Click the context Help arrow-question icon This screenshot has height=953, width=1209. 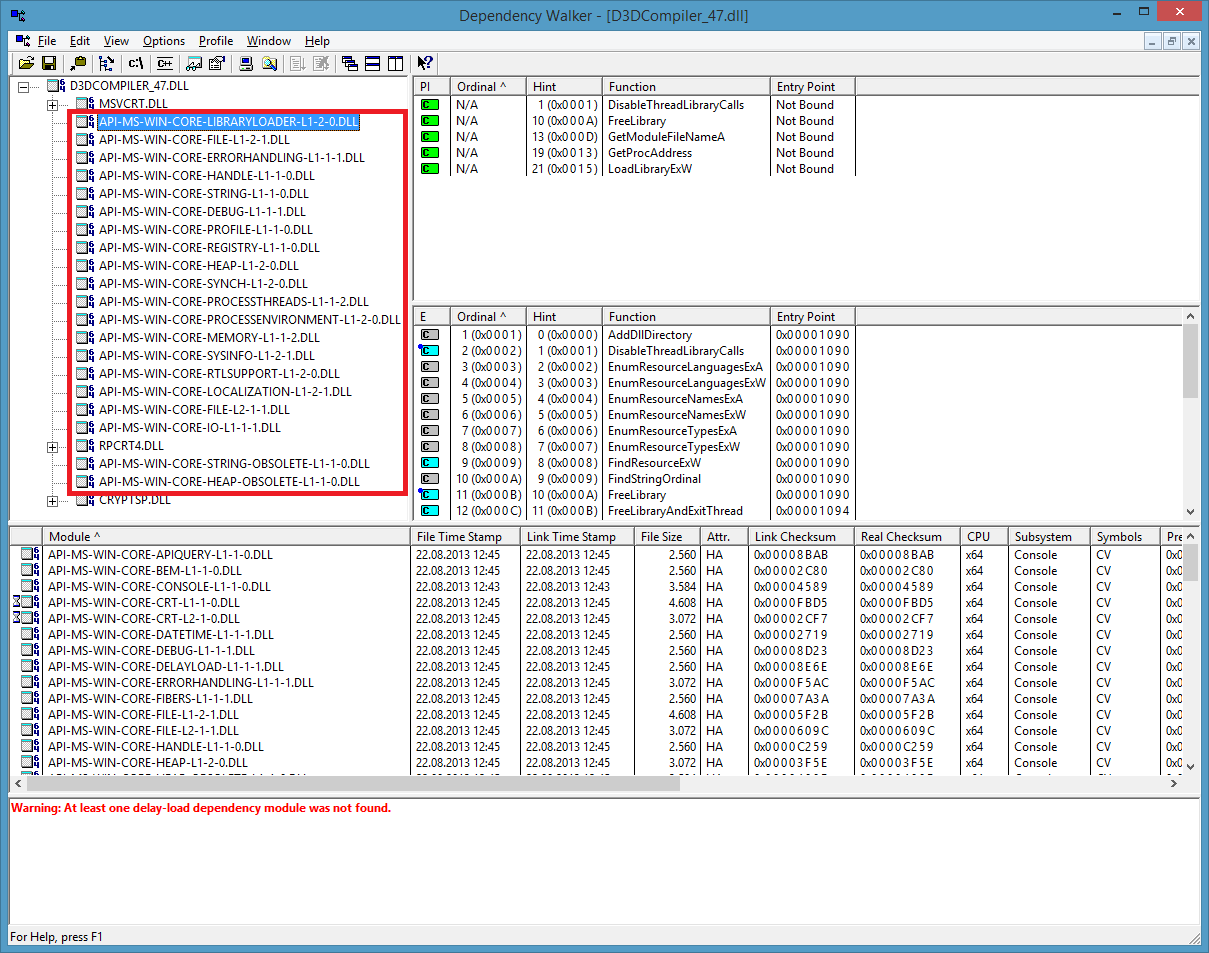[425, 63]
